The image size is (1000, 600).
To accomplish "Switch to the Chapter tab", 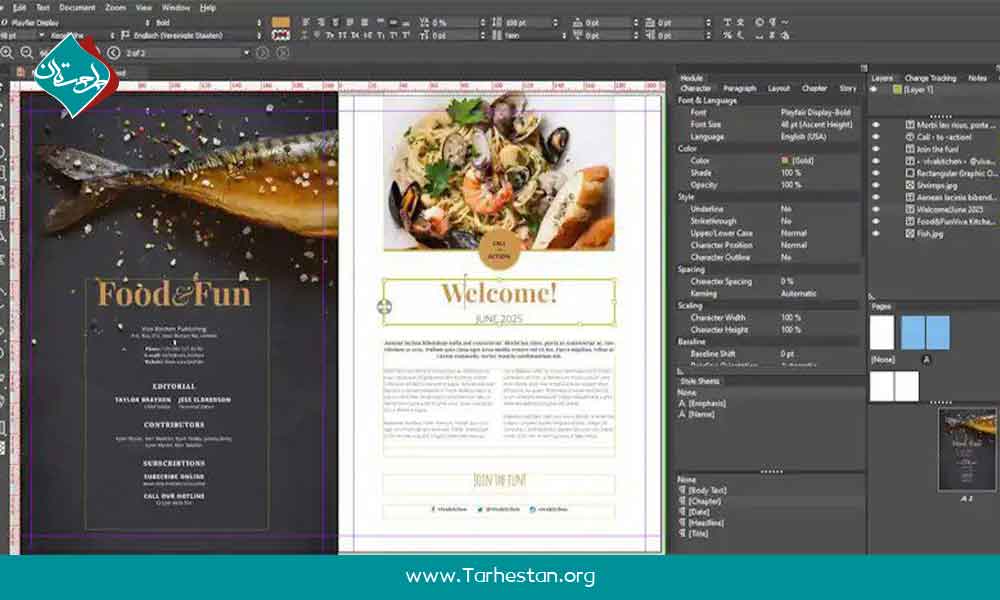I will click(x=814, y=89).
